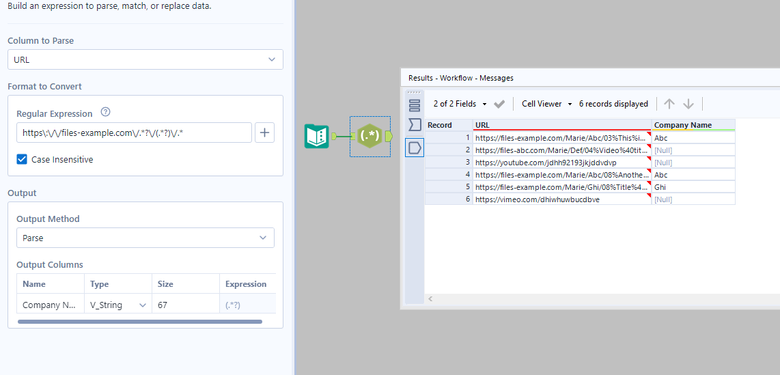Grab the results sidebar dotted handle
The height and width of the screenshot is (375, 780).
414,93
